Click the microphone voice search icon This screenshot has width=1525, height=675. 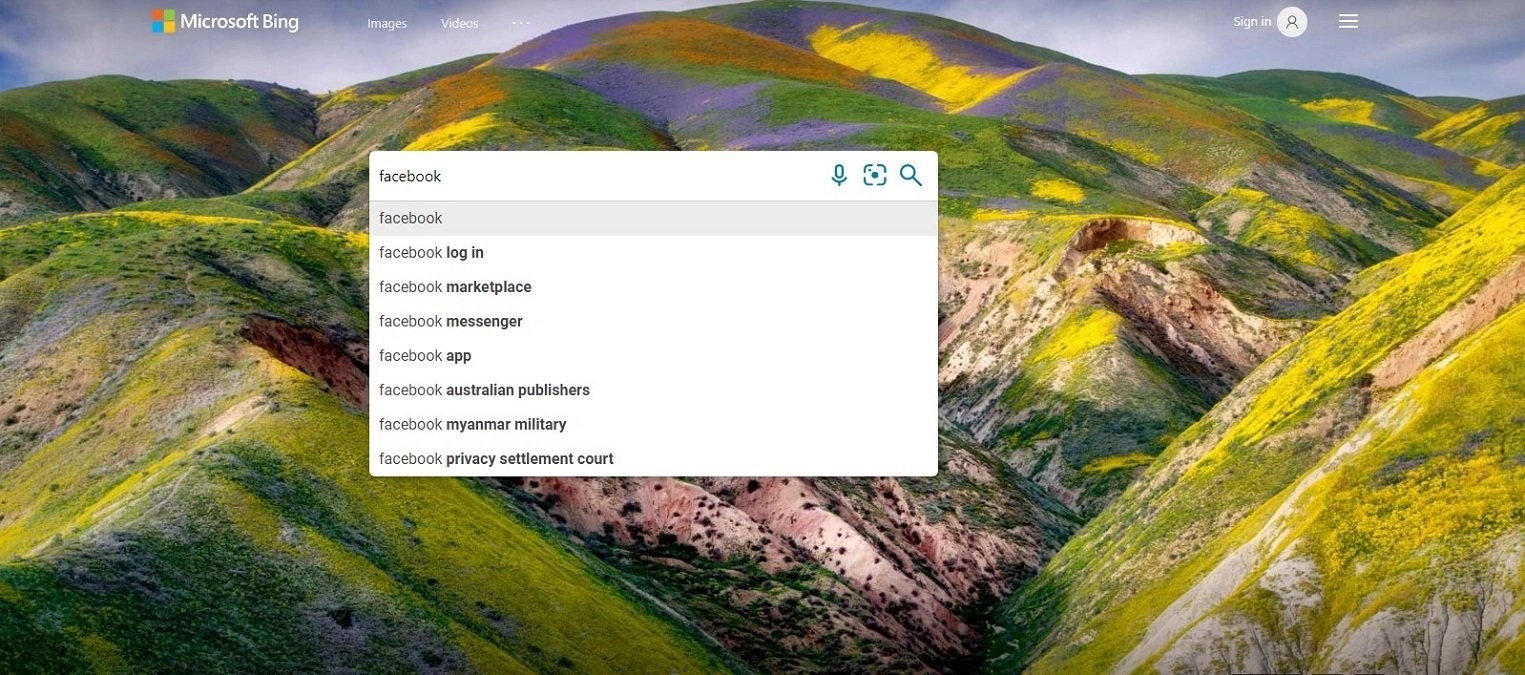click(839, 176)
